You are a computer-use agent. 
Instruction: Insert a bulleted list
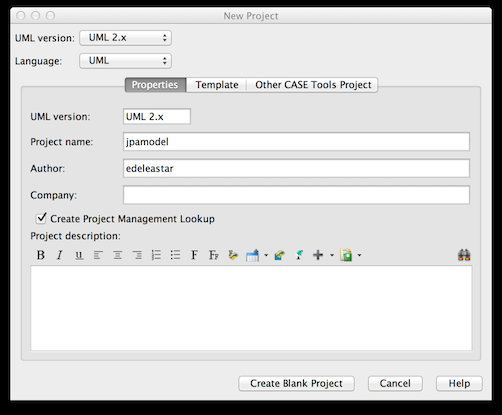[175, 255]
